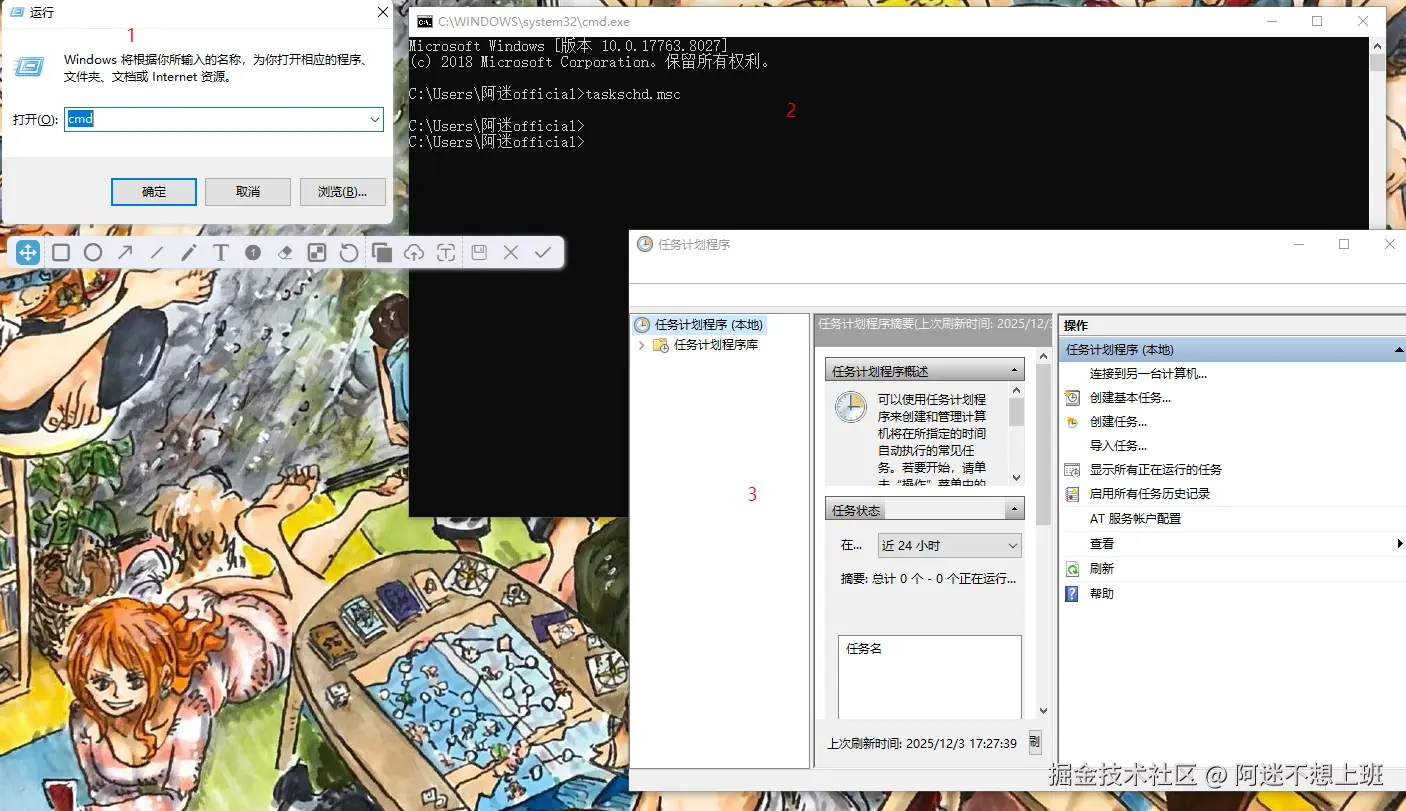1406x811 pixels.
Task: Choose the pencil freehand tool
Action: click(189, 253)
